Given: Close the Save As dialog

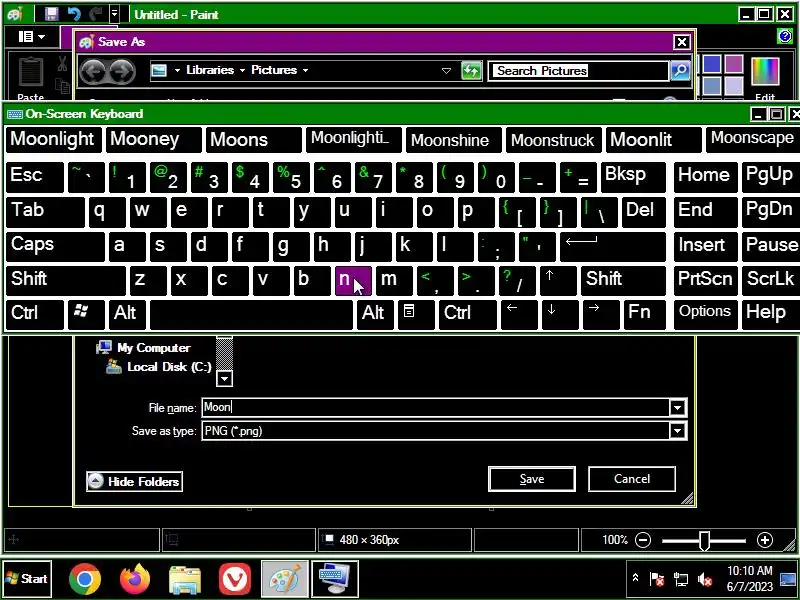Looking at the screenshot, I should (x=682, y=42).
